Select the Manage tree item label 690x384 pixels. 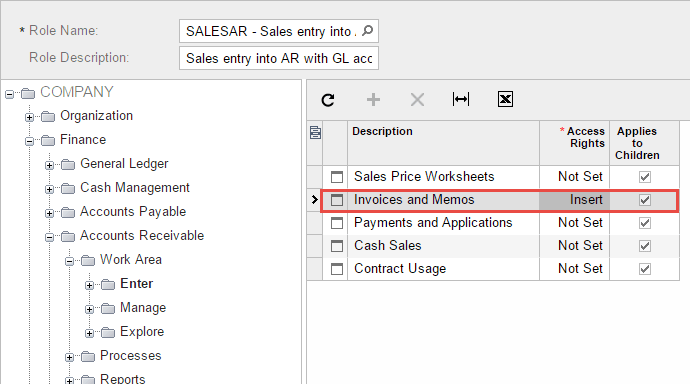143,307
